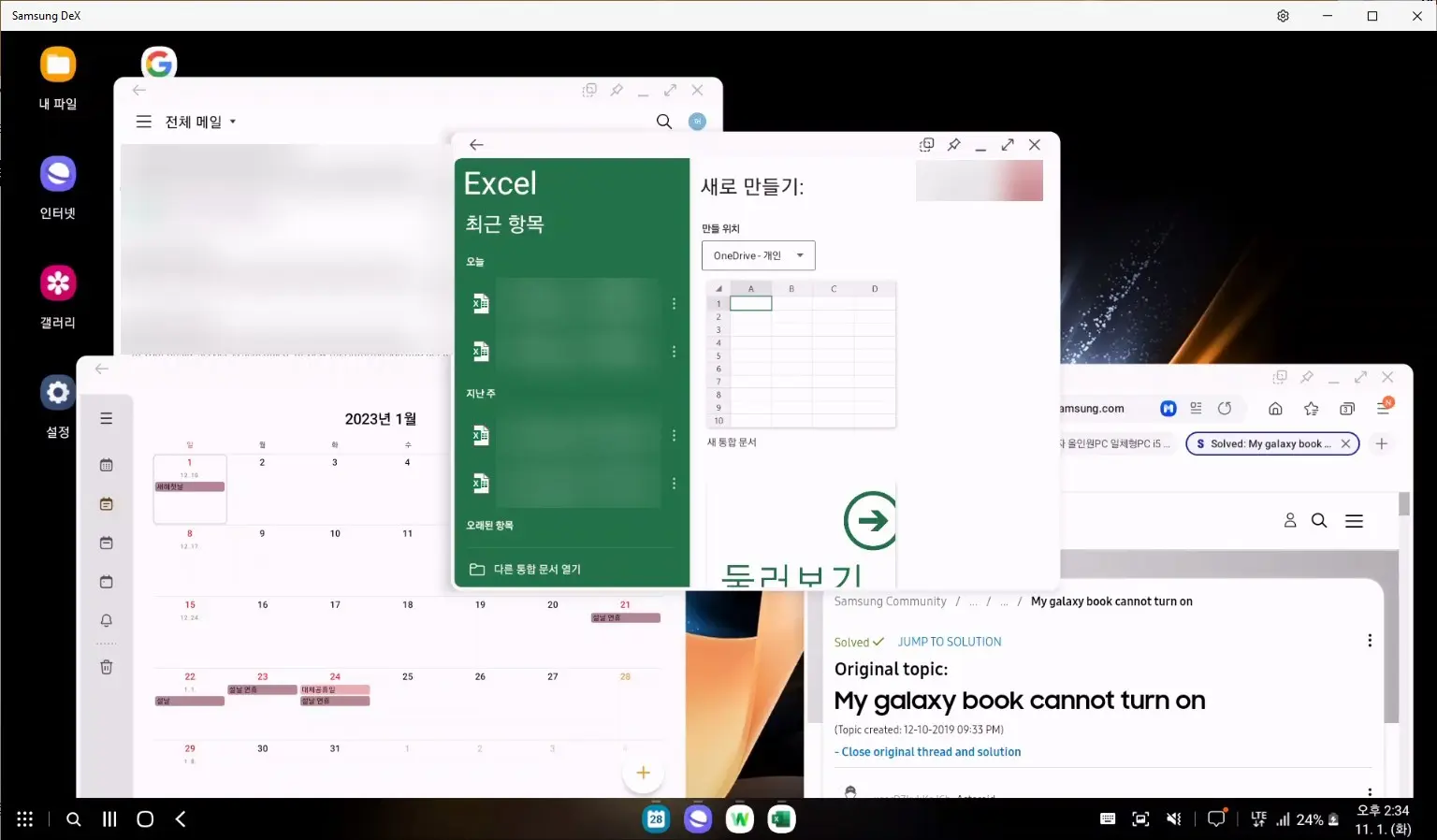Open calendar reminders via the bell icon

(106, 620)
